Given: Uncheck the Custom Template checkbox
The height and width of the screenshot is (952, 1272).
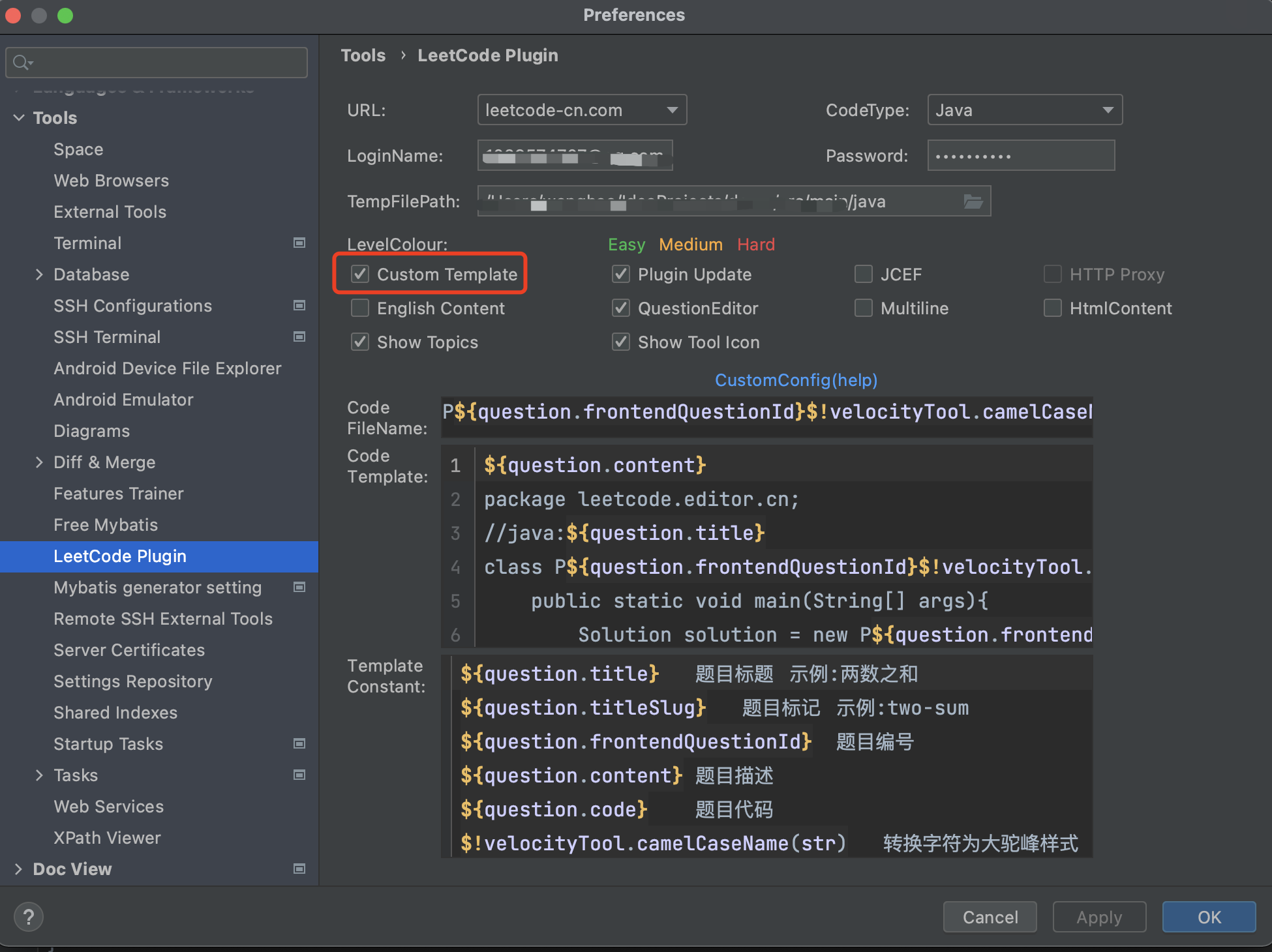Looking at the screenshot, I should [360, 274].
